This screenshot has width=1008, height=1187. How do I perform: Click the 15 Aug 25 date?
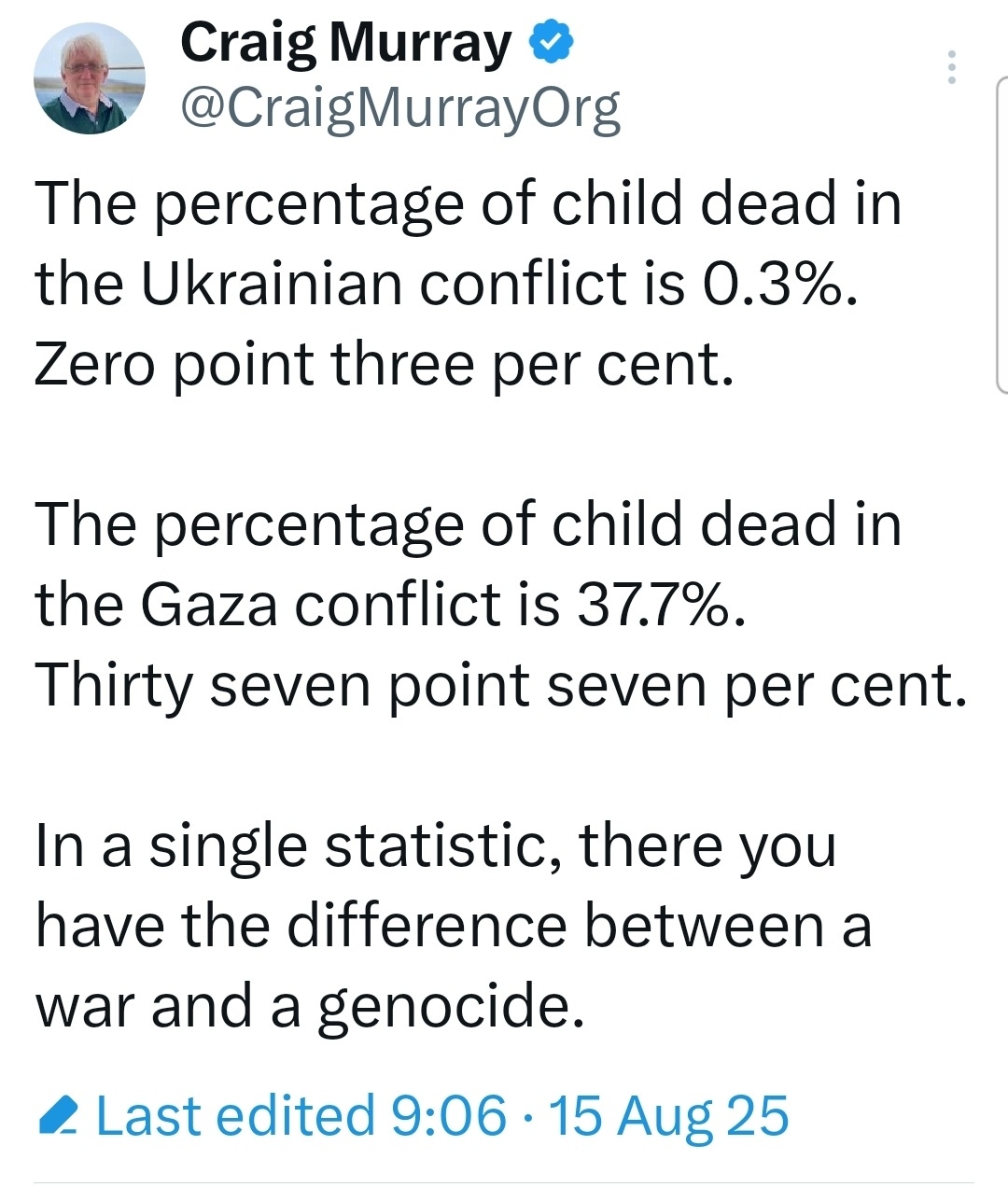pyautogui.click(x=668, y=1116)
